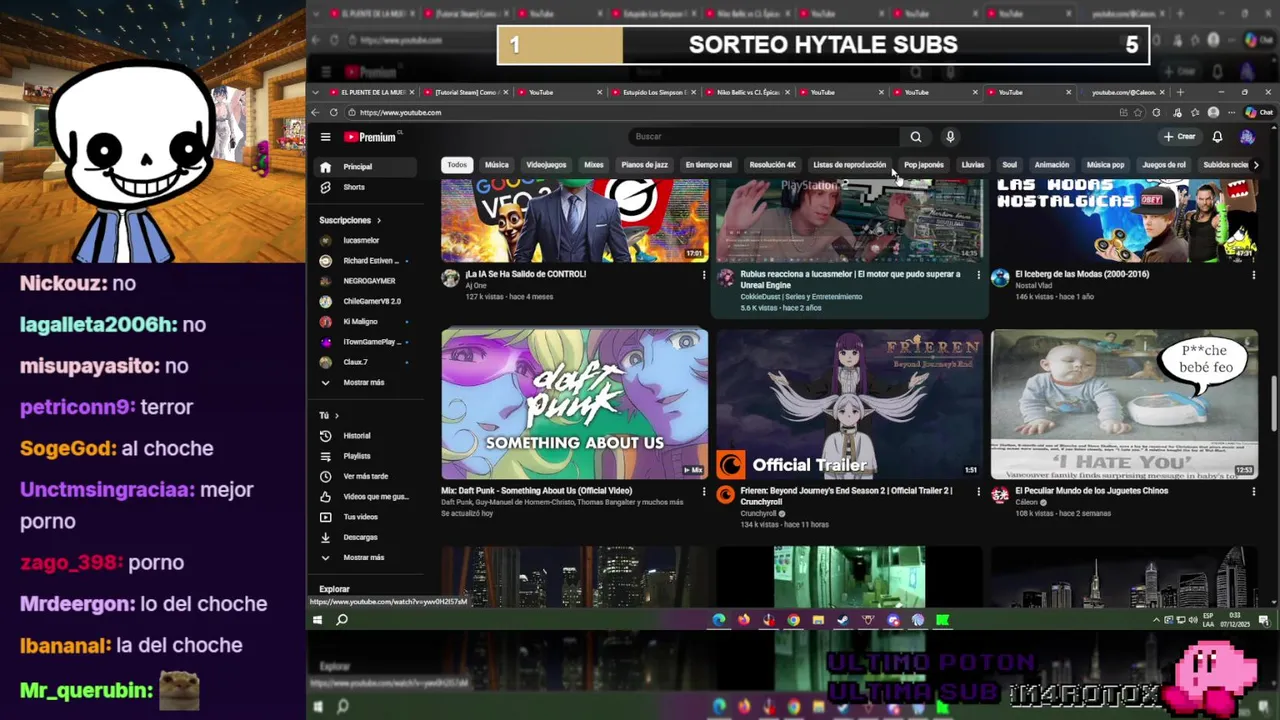Select the Mixes filter chip
Viewport: 1280px width, 720px height.
[x=594, y=165]
